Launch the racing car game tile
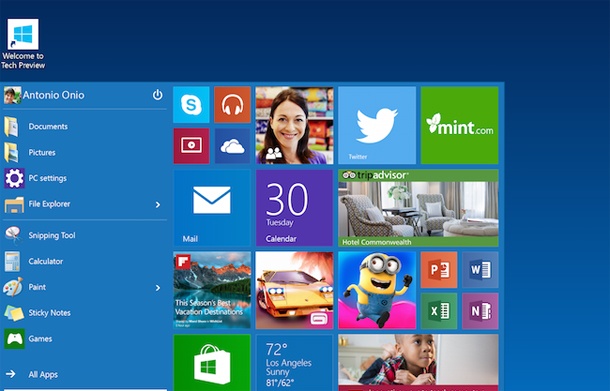 294,290
